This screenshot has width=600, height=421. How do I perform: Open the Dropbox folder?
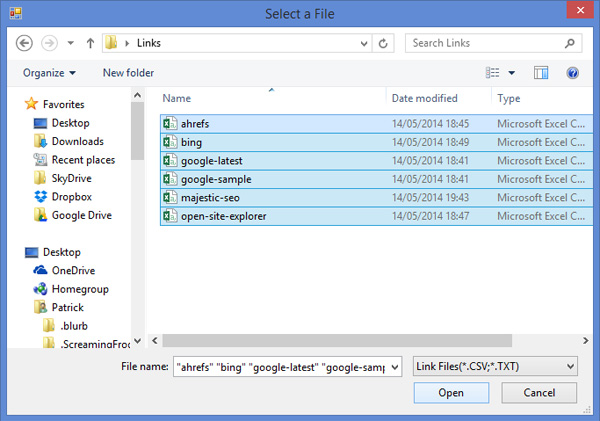coord(63,197)
